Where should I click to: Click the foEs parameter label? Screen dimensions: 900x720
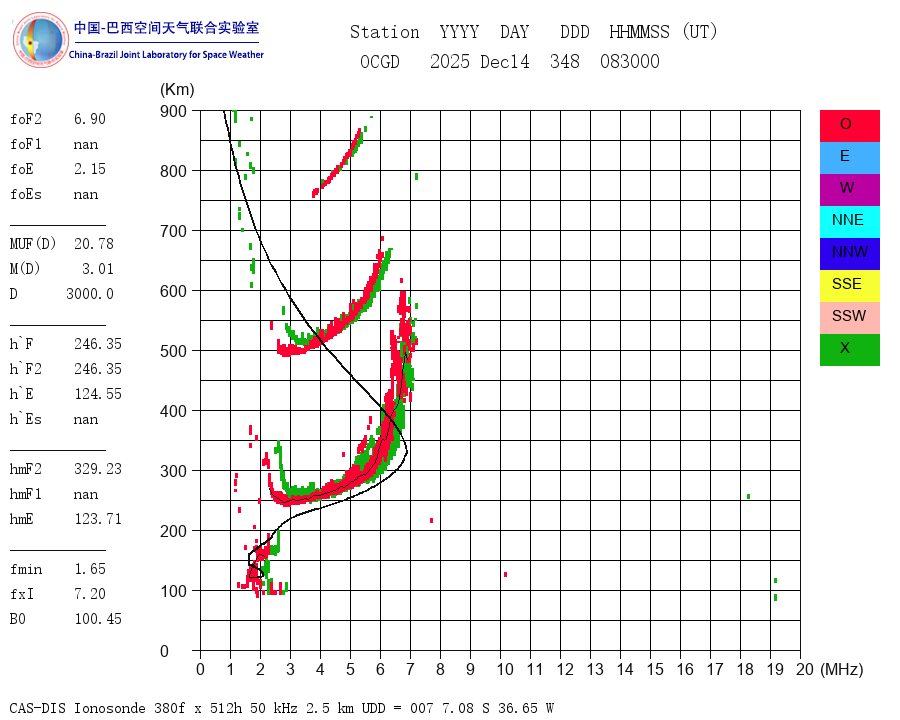(26, 194)
